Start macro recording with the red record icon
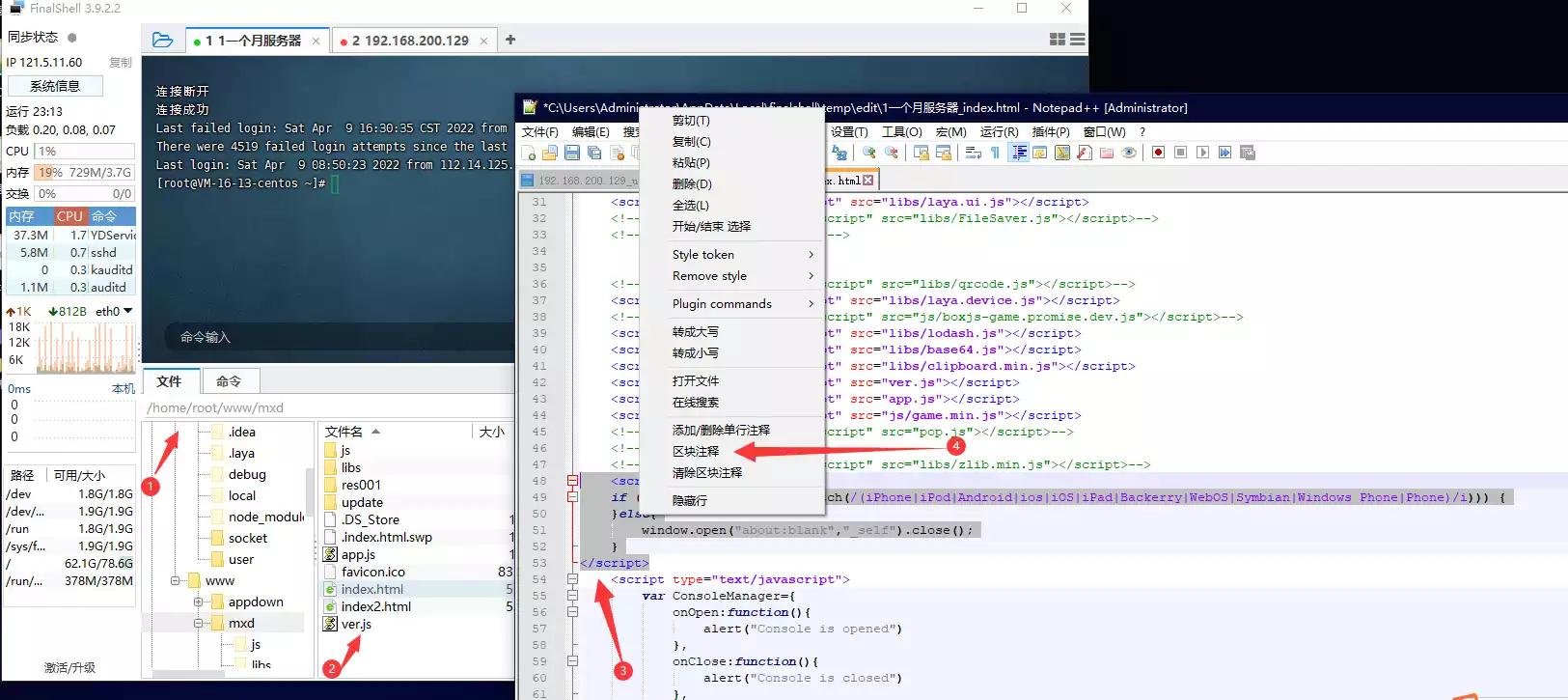This screenshot has width=1568, height=700. coord(1158,153)
